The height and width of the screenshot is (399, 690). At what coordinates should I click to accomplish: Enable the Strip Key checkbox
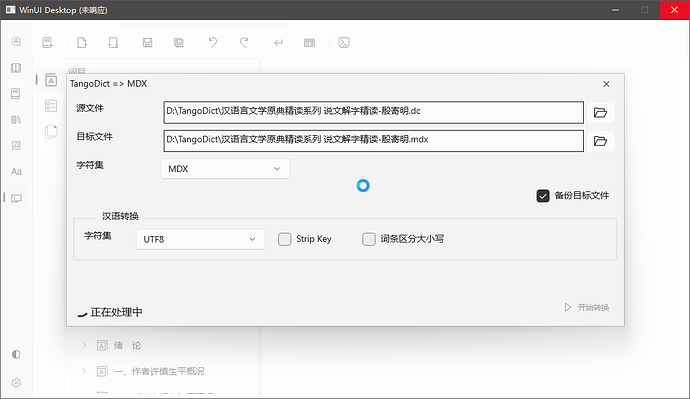point(285,239)
